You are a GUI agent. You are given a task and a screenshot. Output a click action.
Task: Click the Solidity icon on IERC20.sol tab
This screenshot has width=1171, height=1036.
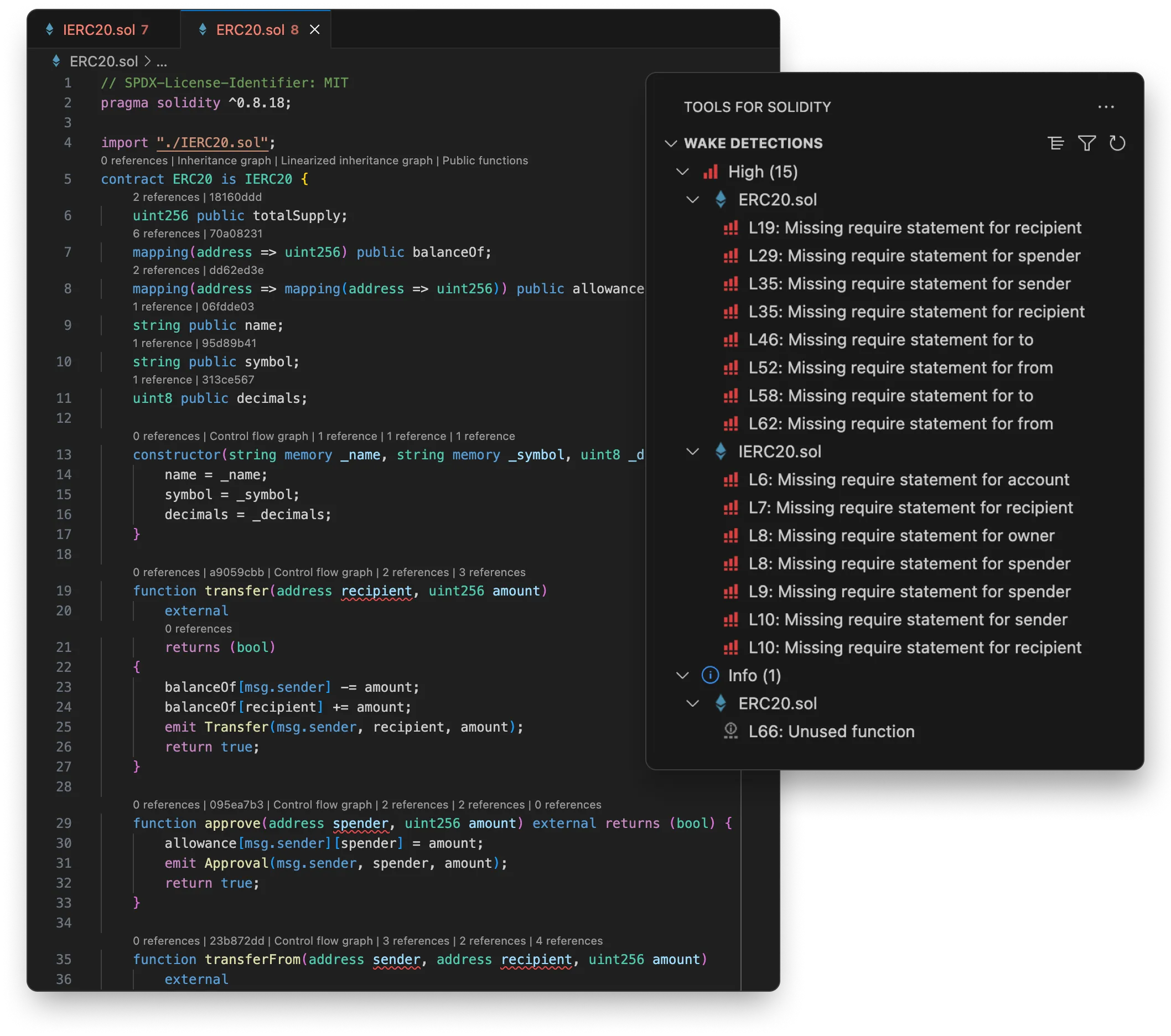(x=49, y=29)
